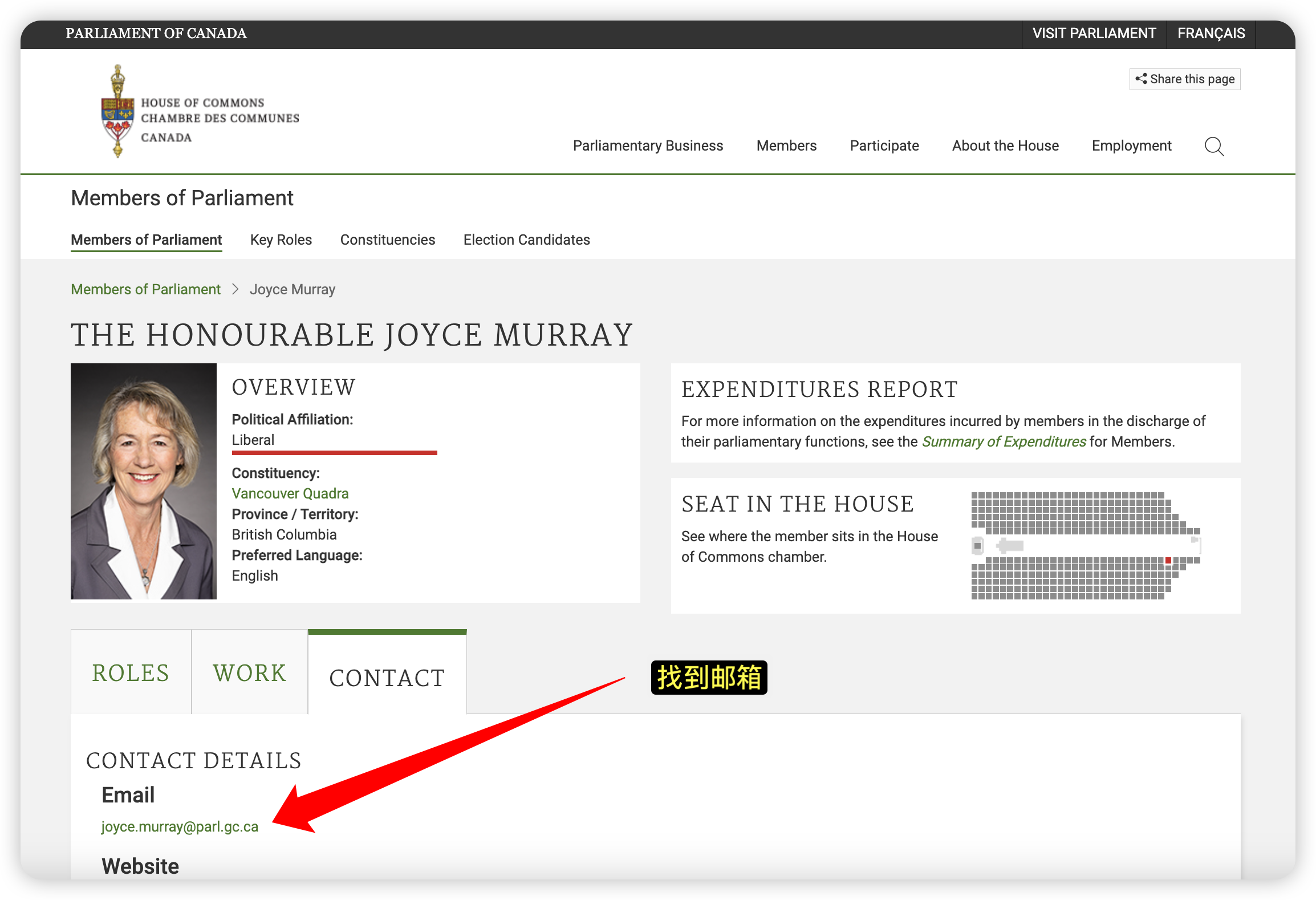The width and height of the screenshot is (1316, 900).
Task: Open the Employment menu
Action: 1132,146
